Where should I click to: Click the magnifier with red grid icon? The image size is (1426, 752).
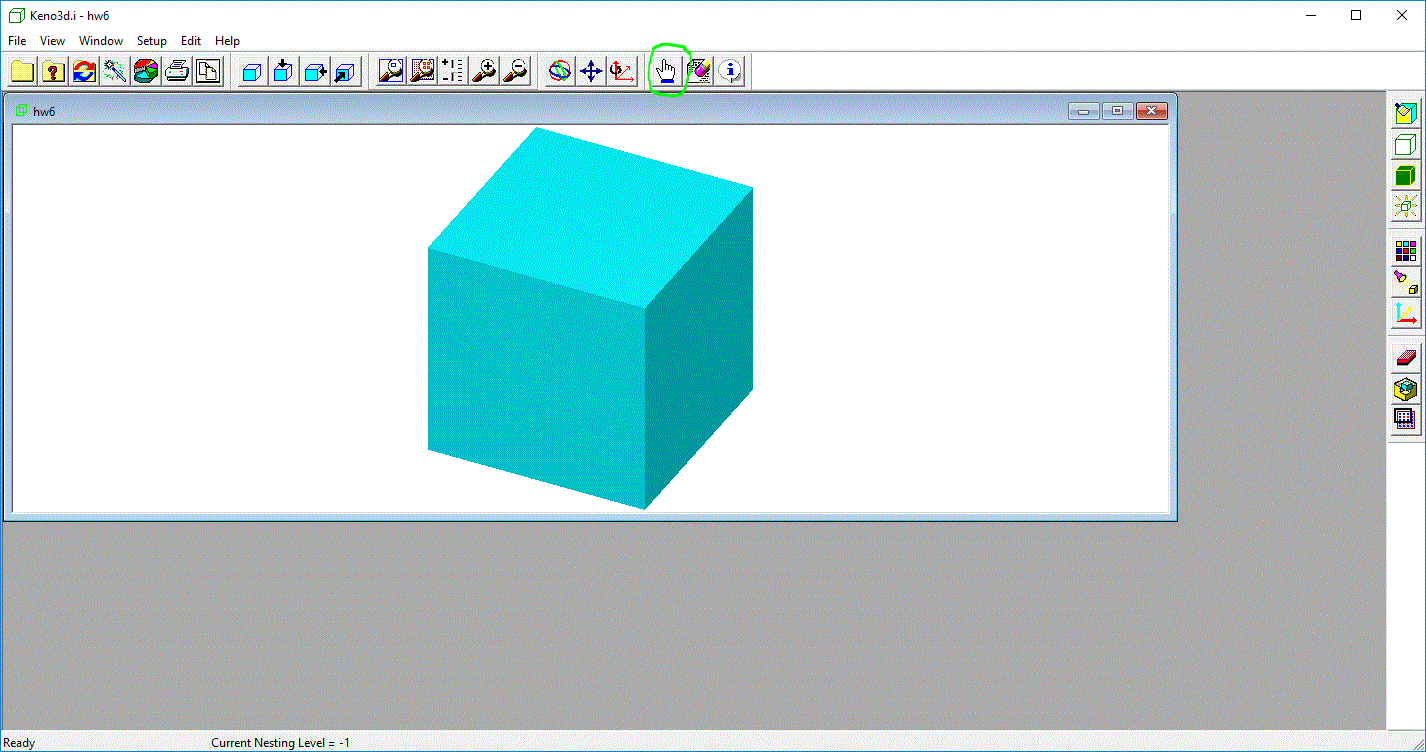(422, 71)
